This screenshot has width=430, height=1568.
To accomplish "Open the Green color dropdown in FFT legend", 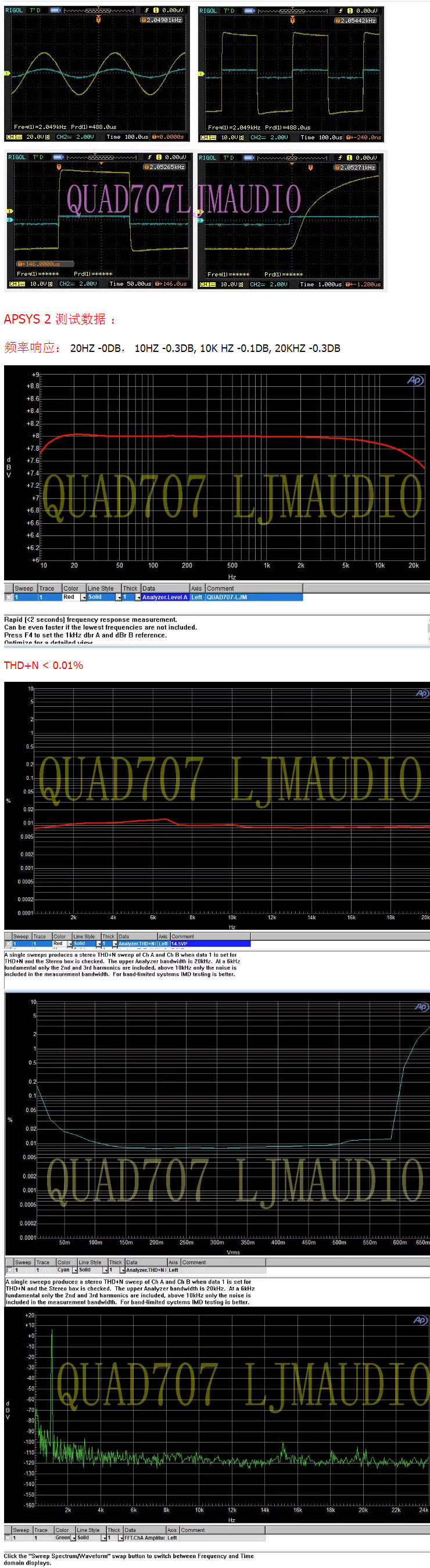I will coord(74,1538).
